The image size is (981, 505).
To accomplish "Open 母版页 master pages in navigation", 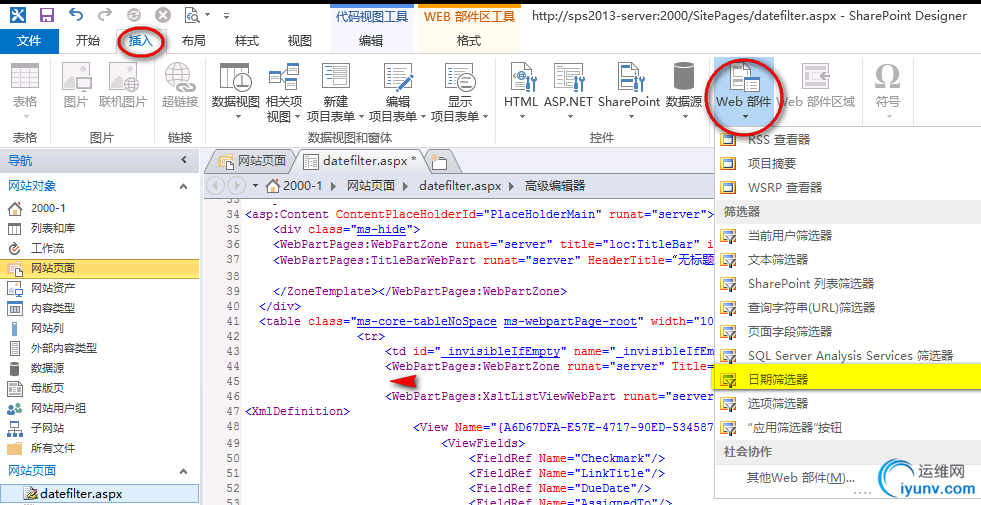I will click(47, 388).
